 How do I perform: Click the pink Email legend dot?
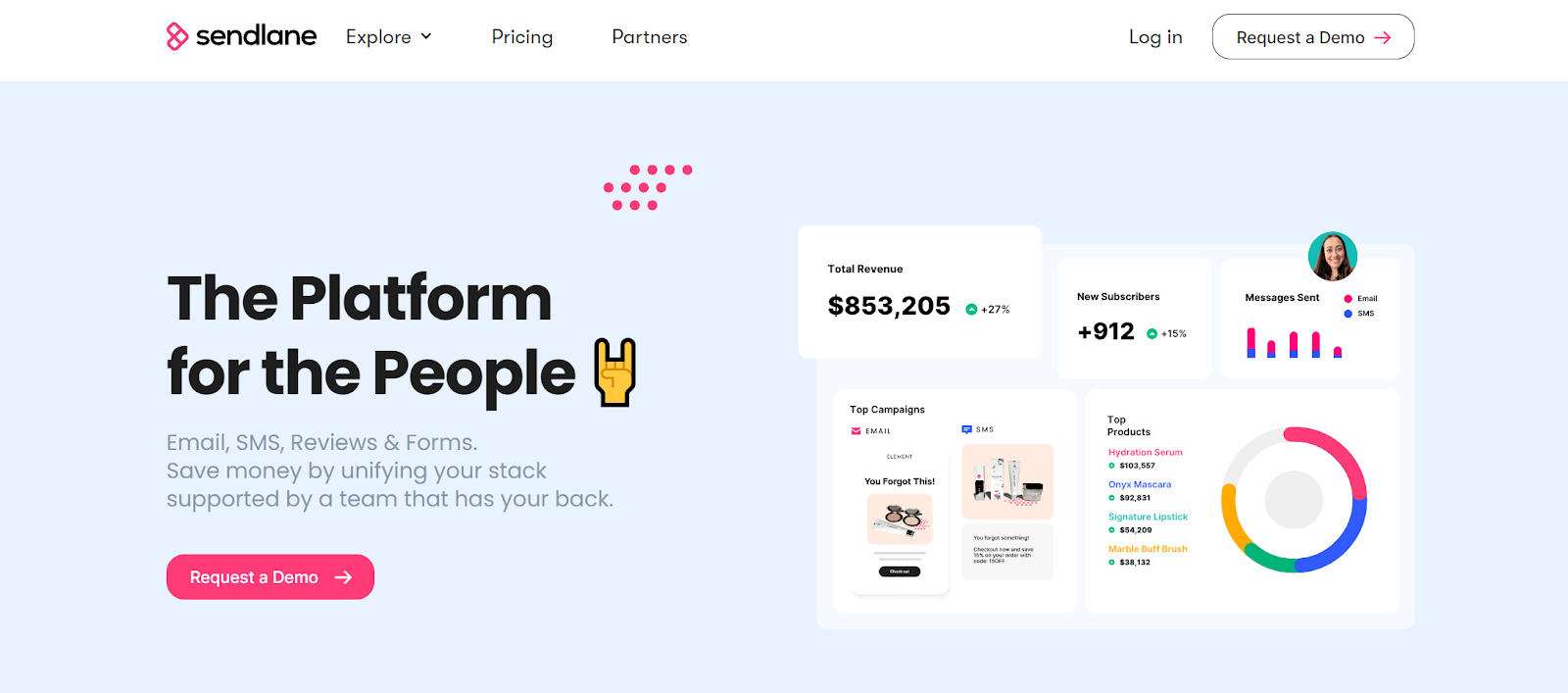1348,299
